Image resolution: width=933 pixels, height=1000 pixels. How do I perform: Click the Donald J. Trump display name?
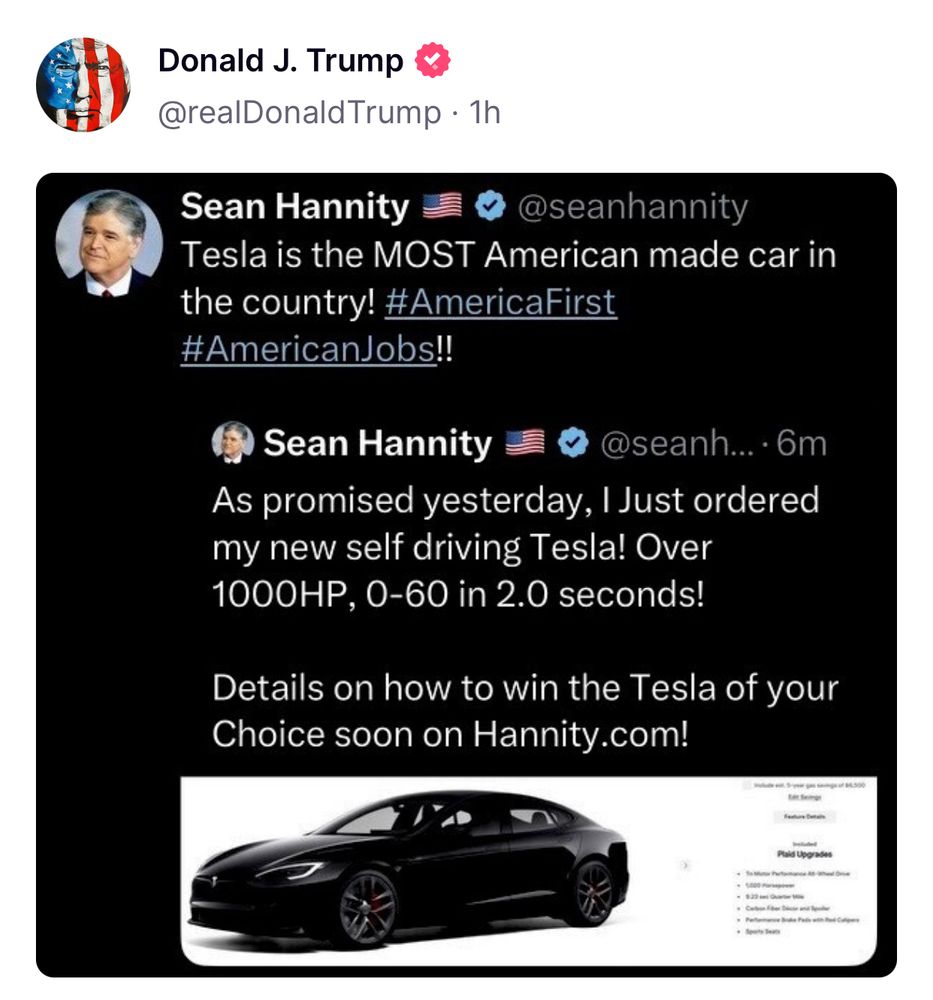[280, 62]
